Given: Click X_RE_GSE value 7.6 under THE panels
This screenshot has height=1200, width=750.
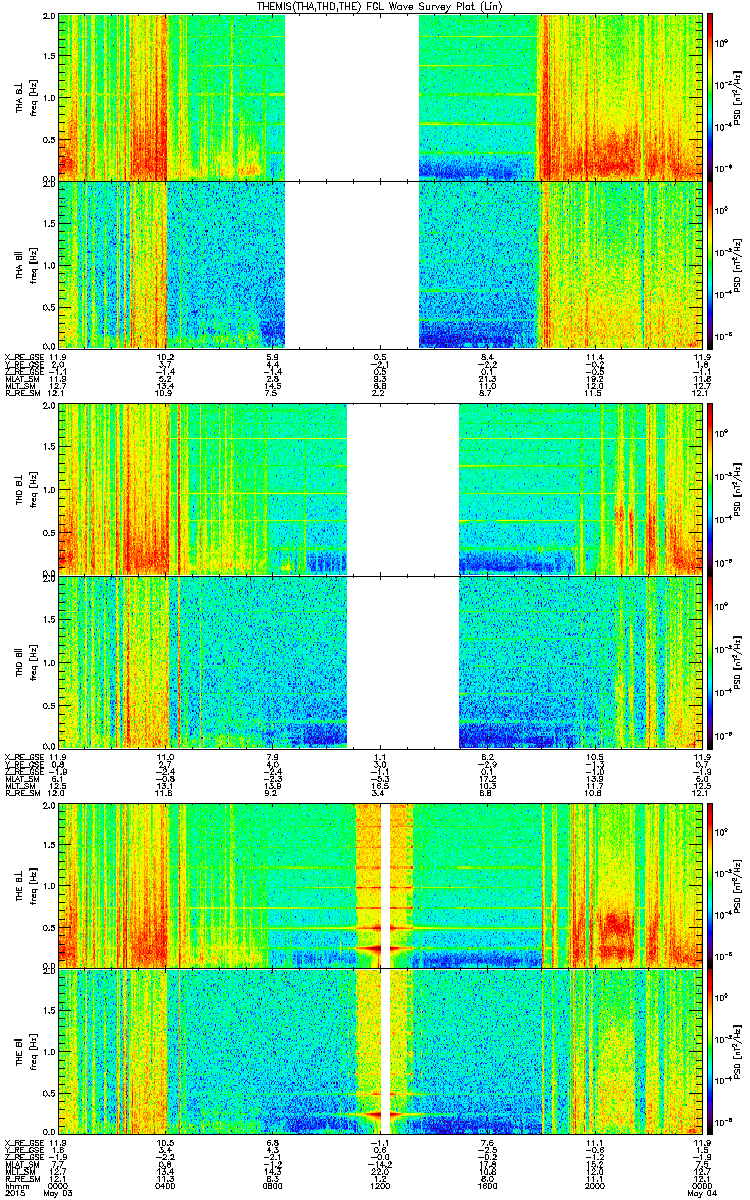Looking at the screenshot, I should (489, 1143).
